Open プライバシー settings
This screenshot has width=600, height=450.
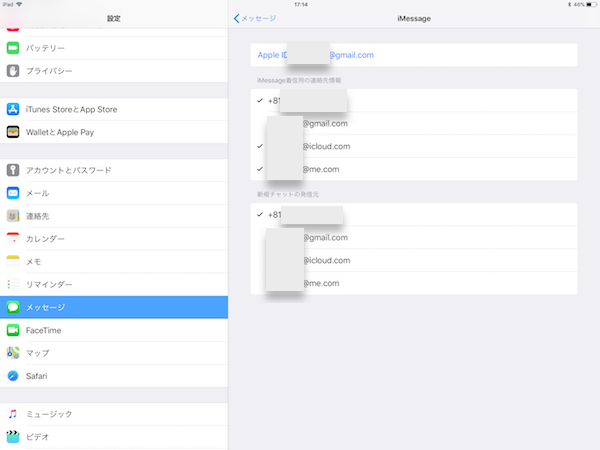tap(114, 71)
